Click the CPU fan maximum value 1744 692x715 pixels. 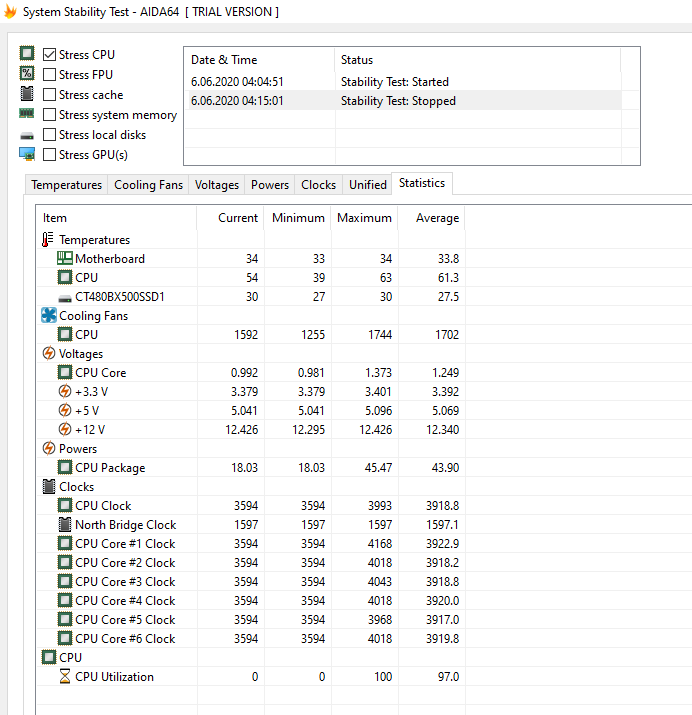[380, 335]
